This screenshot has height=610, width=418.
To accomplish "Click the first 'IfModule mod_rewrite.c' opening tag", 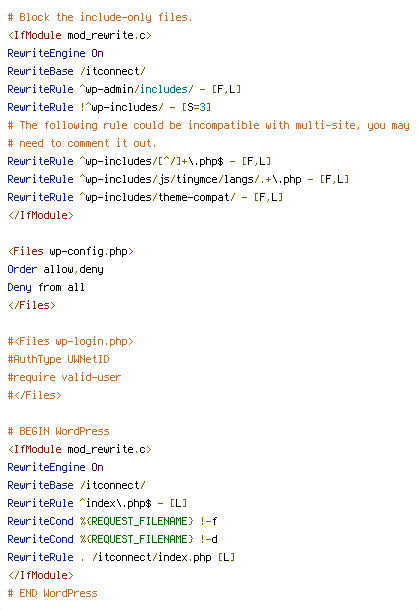I will tap(79, 35).
